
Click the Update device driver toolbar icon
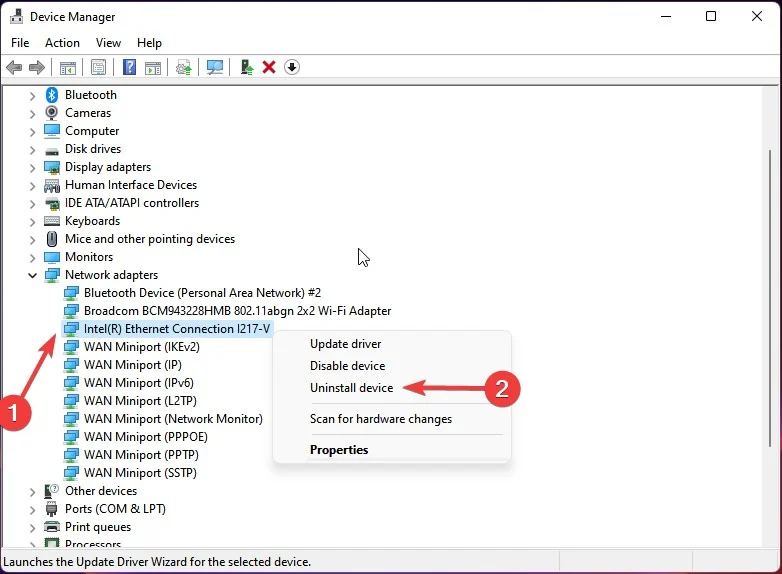coord(184,67)
